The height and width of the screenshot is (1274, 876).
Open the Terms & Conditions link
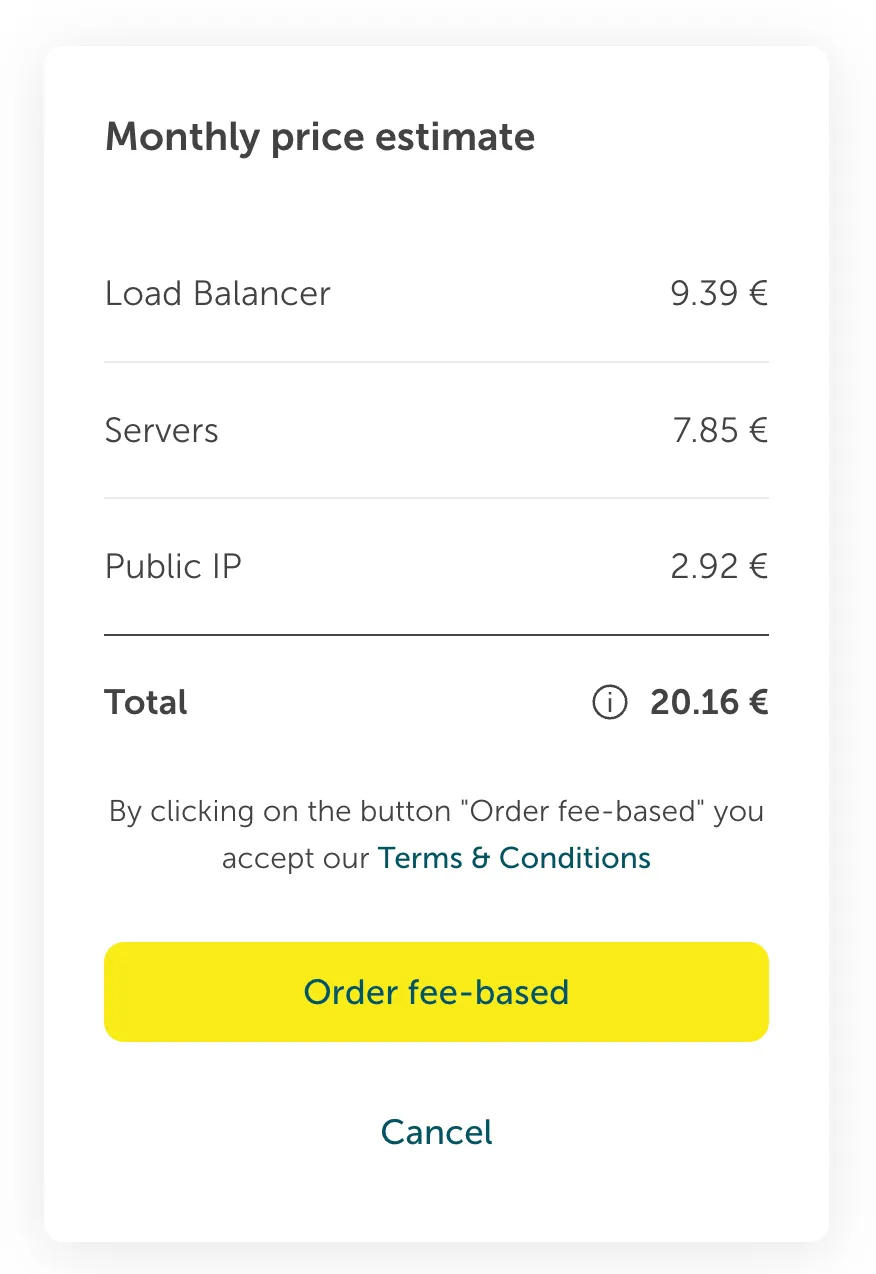click(514, 858)
